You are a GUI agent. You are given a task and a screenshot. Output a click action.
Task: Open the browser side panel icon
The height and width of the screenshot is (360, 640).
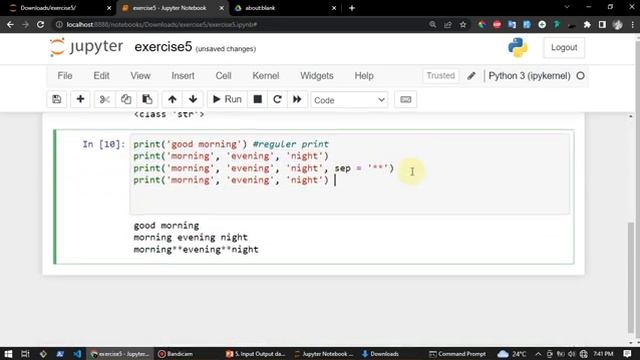click(602, 24)
